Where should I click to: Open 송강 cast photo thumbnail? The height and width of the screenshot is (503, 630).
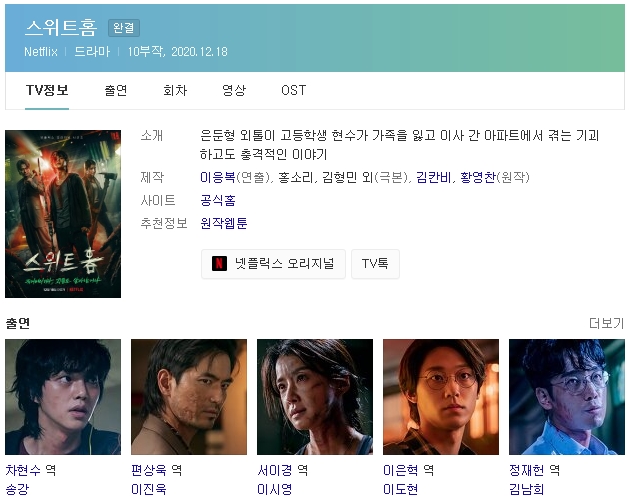coord(63,397)
